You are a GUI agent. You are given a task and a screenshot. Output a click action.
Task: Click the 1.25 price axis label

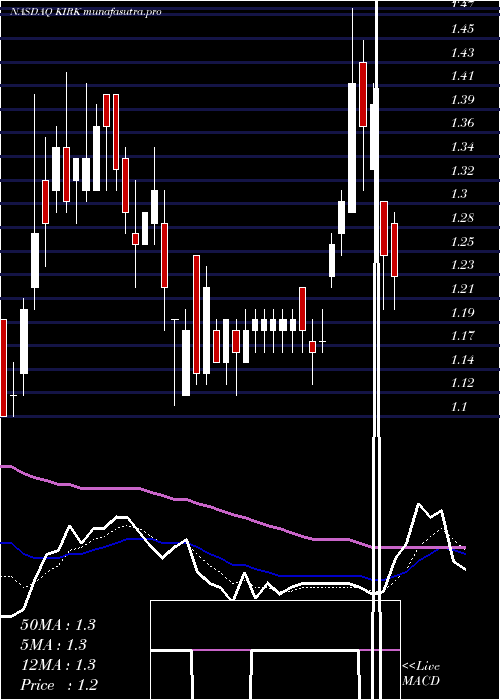click(462, 242)
